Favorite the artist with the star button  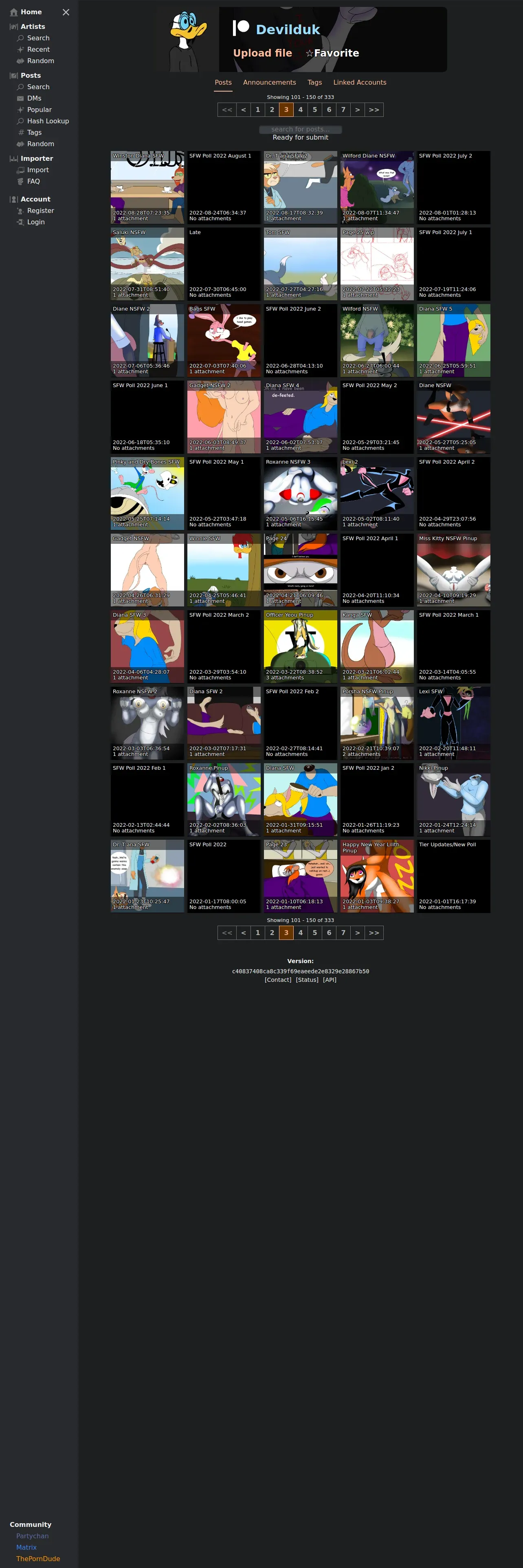click(332, 53)
